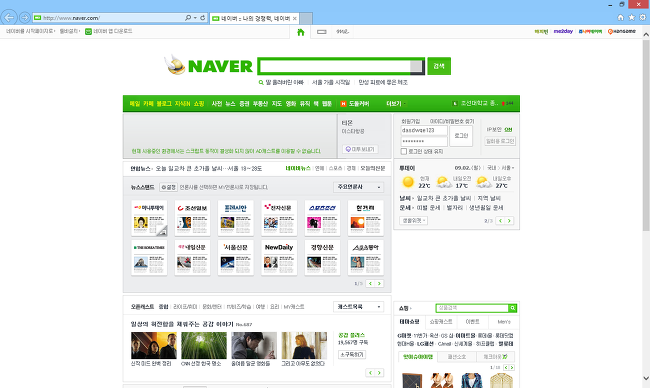Open the Favorites star icon
Viewport: 650px width, 388px height.
[631, 17]
